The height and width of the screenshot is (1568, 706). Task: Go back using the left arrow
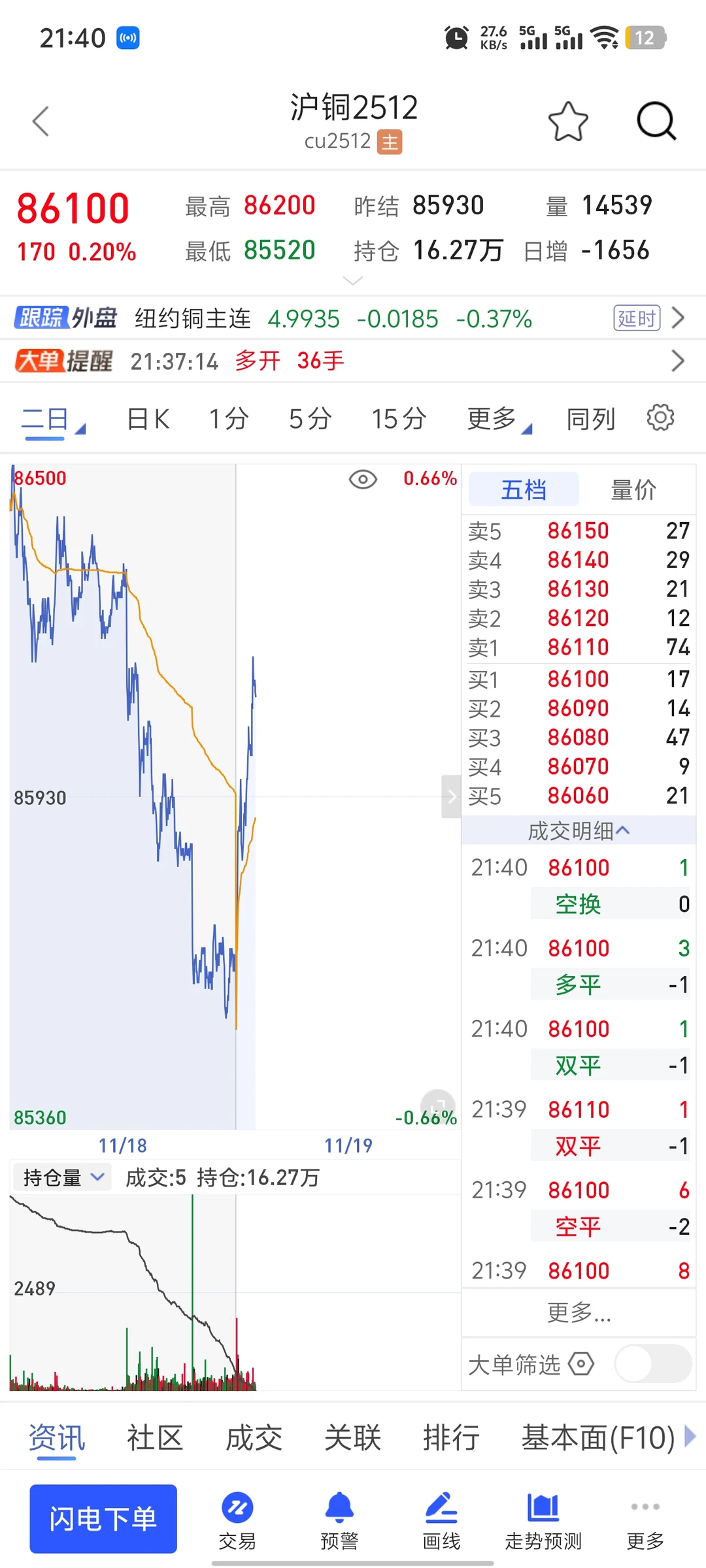tap(41, 121)
